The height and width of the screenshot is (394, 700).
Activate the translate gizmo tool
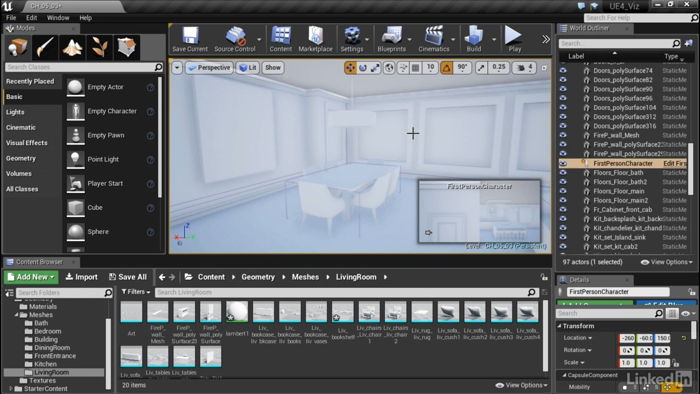pyautogui.click(x=350, y=68)
